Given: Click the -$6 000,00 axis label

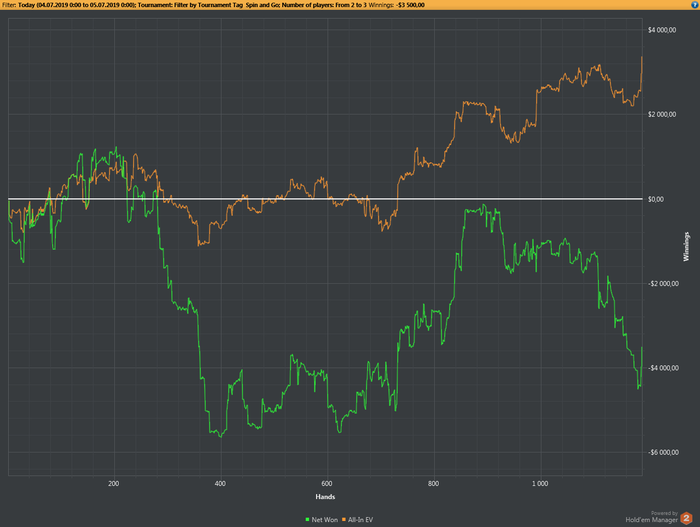Looking at the screenshot, I should click(x=662, y=452).
